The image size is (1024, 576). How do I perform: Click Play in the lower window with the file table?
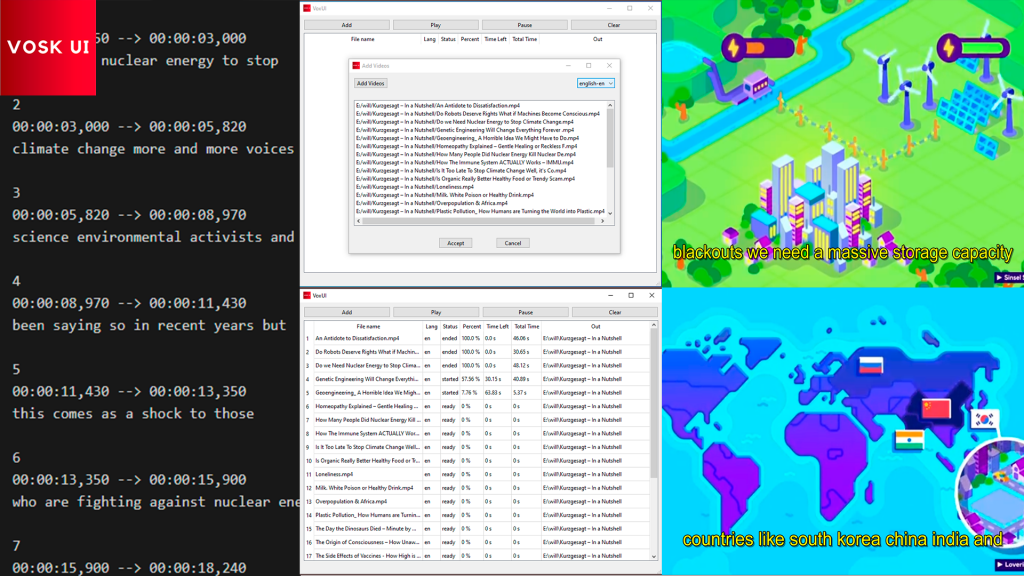click(436, 312)
